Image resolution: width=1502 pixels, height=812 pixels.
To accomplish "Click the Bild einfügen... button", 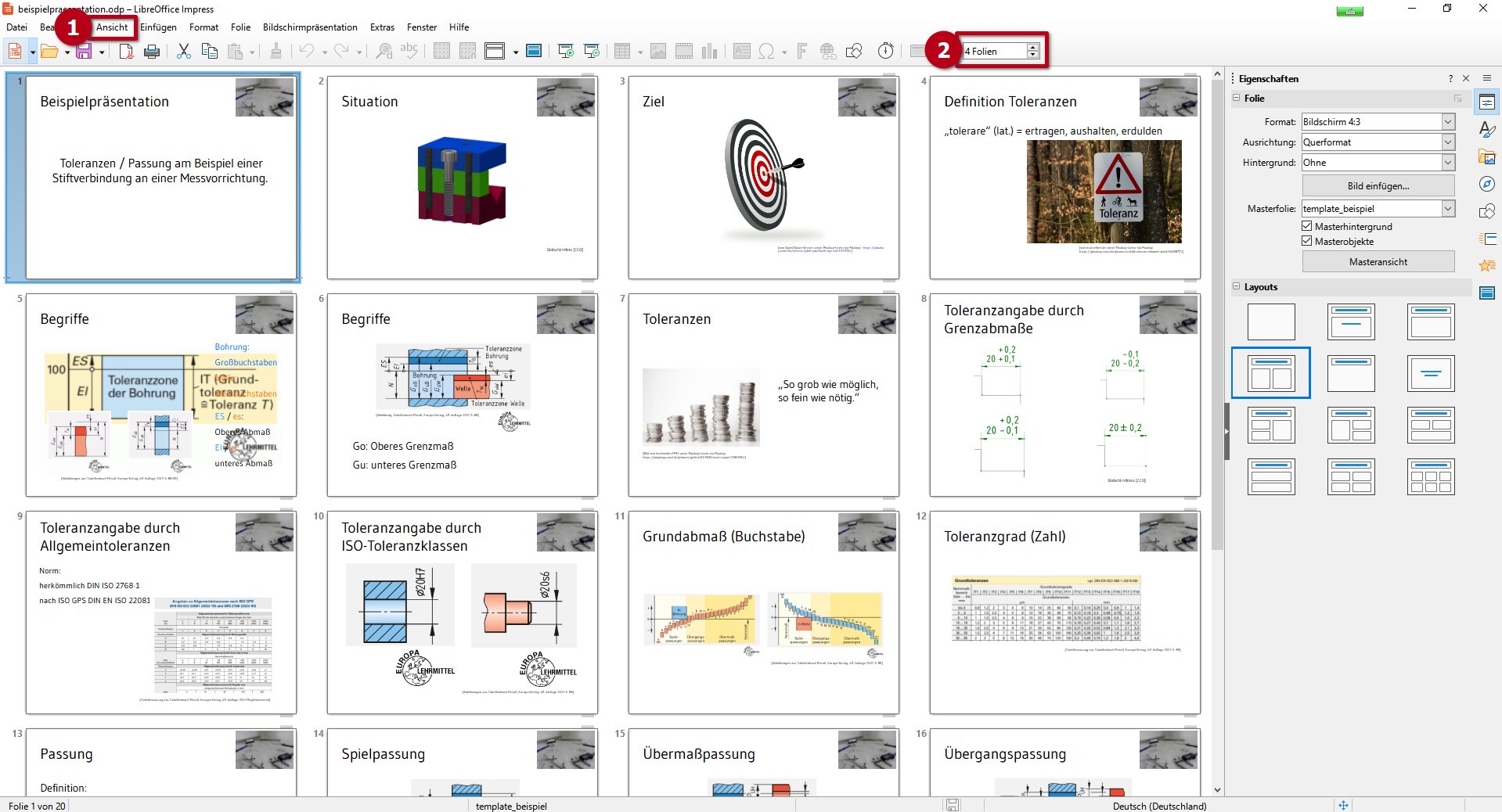I will click(x=1378, y=186).
